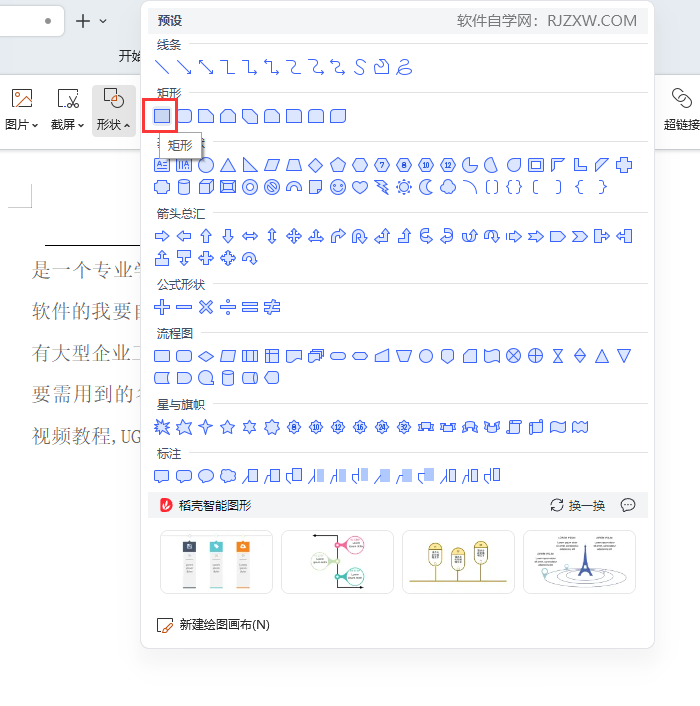Choose the yellow timeline smart graphic thumbnail

point(458,562)
